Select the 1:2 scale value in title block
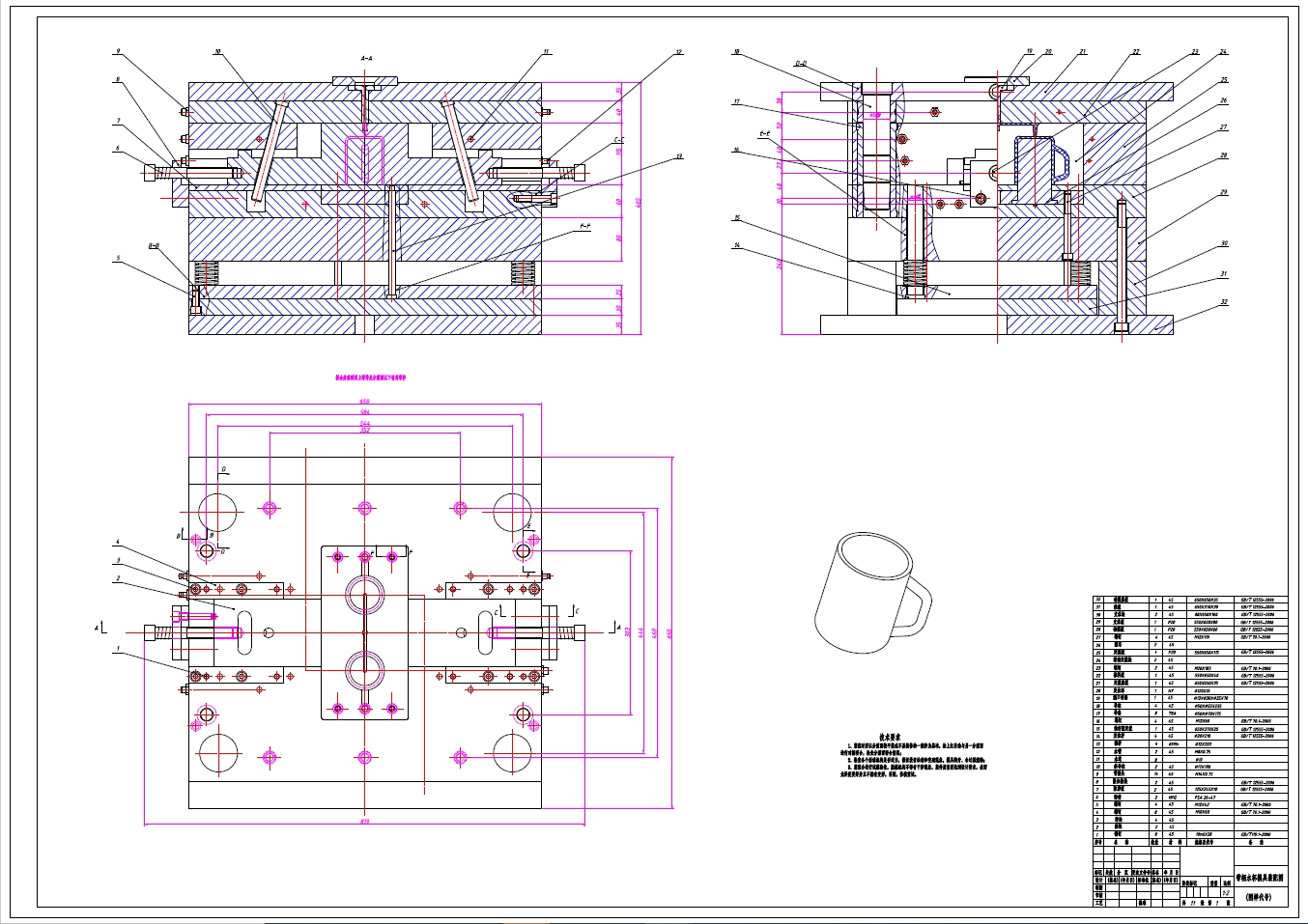Viewport: 1308px width, 924px height. point(1226,893)
